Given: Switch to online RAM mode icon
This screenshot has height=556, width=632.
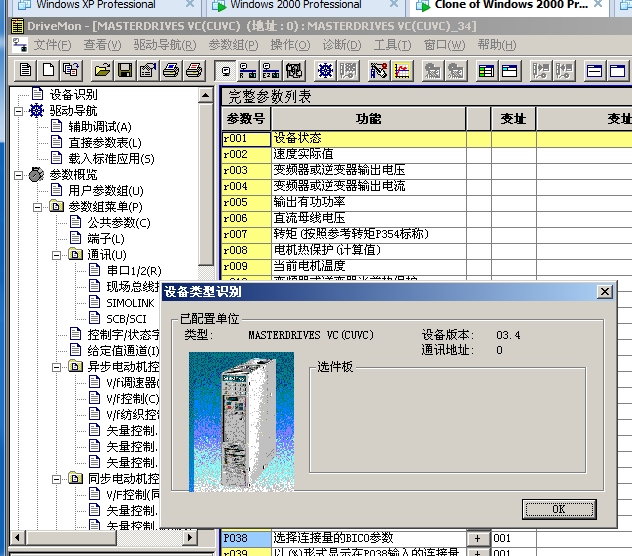Looking at the screenshot, I should coord(248,71).
